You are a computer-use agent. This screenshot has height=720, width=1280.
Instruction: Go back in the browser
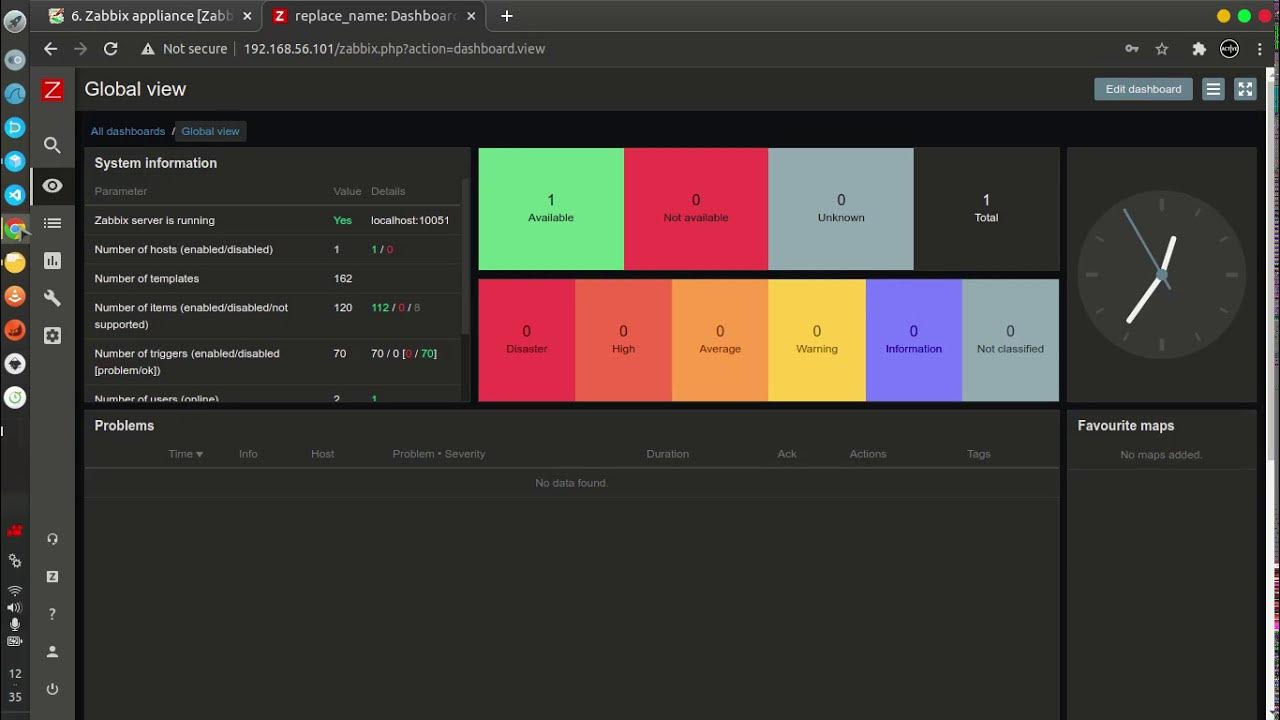point(51,48)
